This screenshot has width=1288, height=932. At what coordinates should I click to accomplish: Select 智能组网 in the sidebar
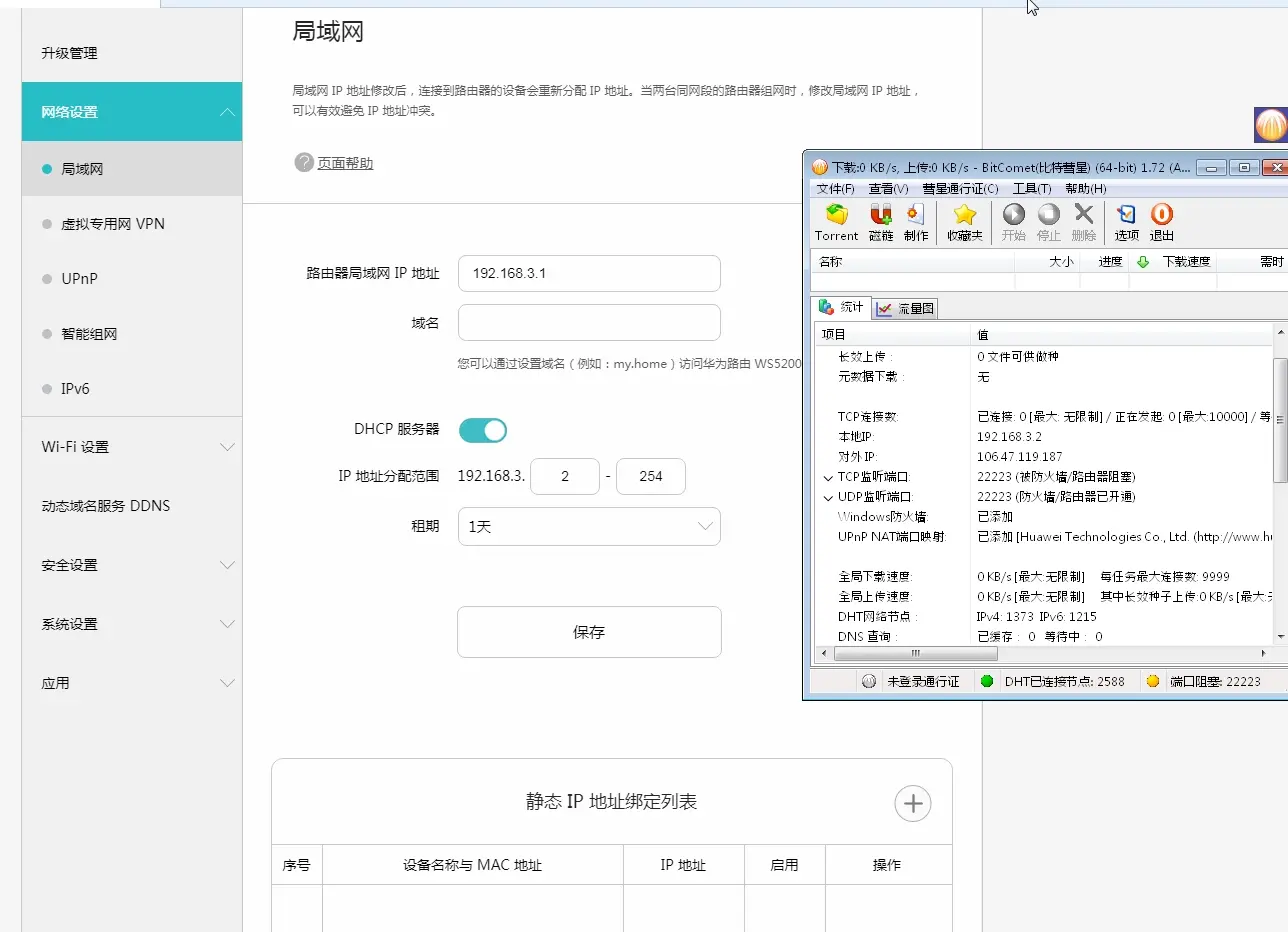(x=132, y=334)
